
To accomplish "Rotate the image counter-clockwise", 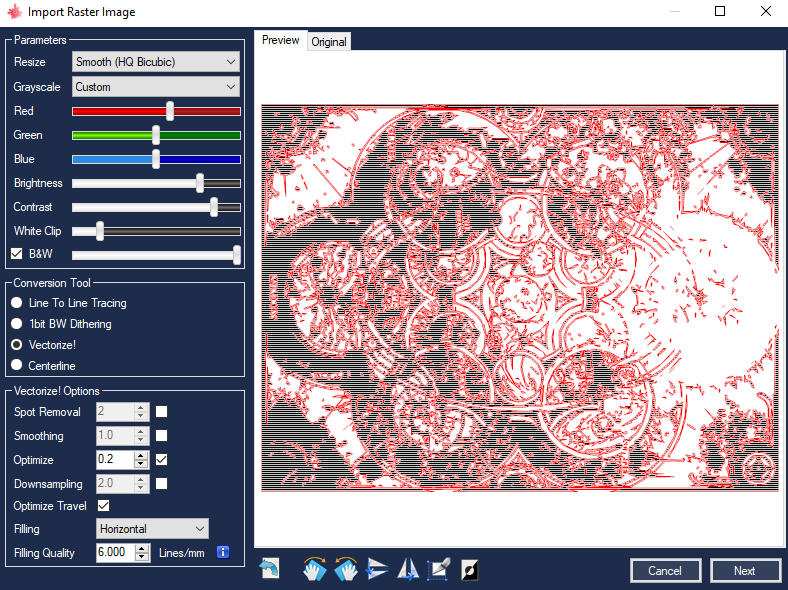I will coord(346,569).
